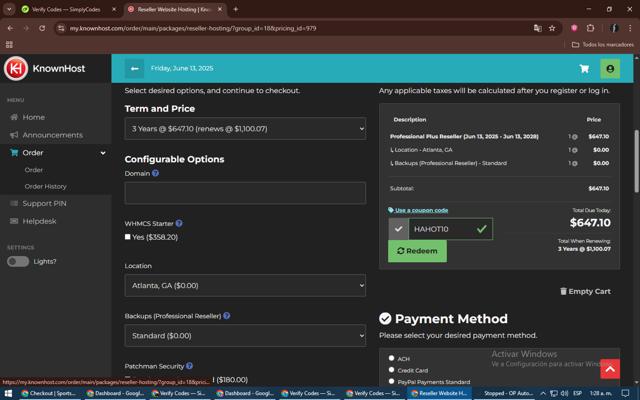Open the tab search dropdown arrow
Image resolution: width=640 pixels, height=400 pixels.
tap(9, 9)
